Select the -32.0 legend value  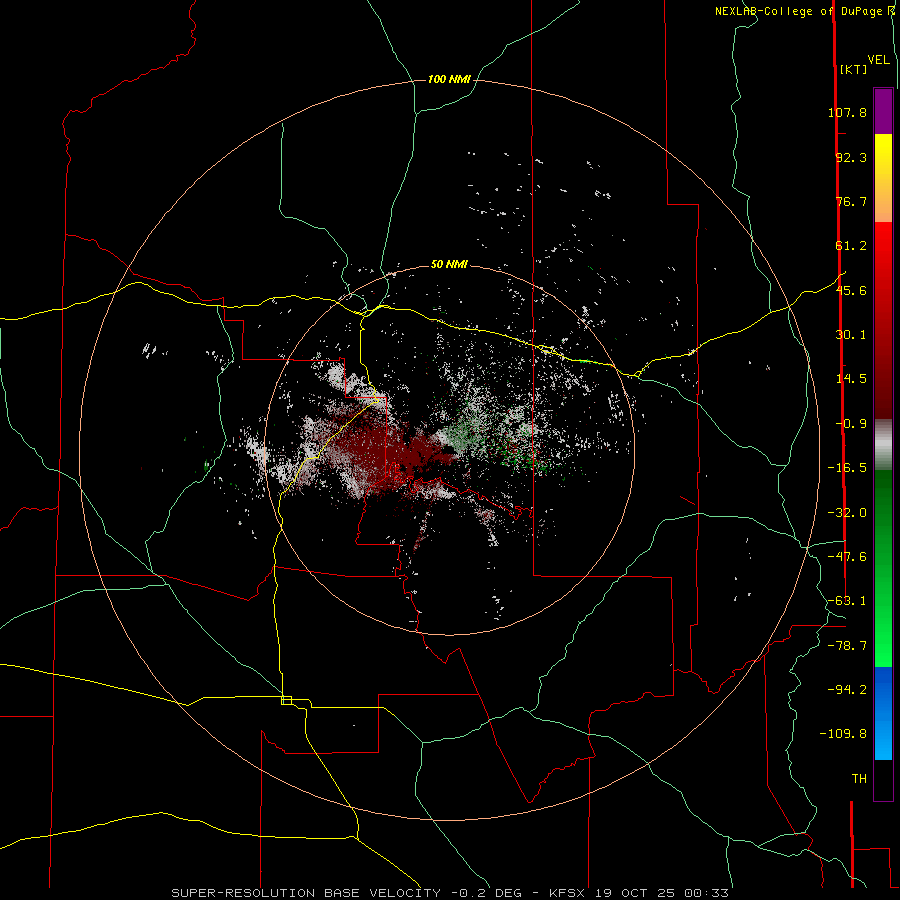point(847,513)
